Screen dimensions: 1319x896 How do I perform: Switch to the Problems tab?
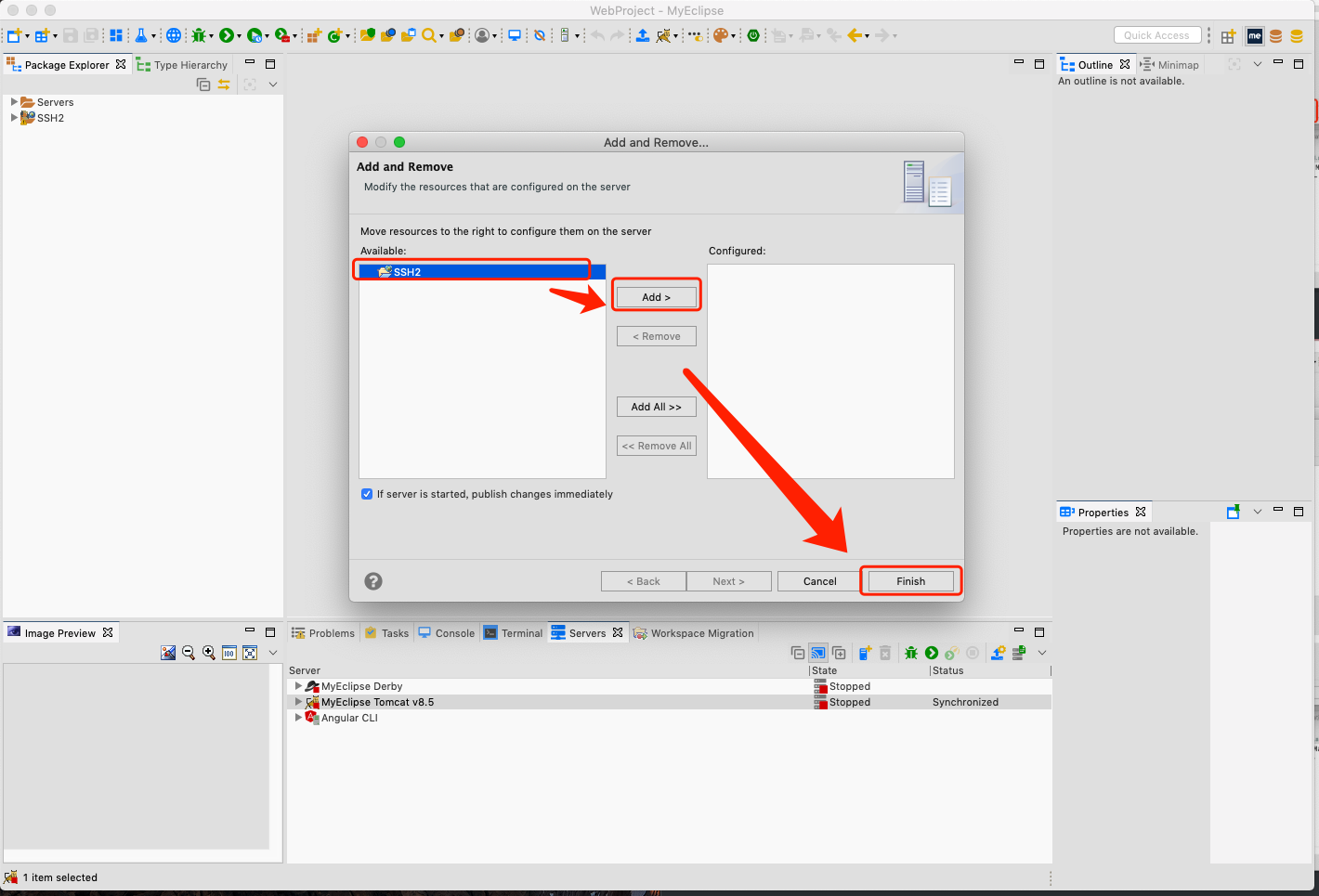pos(323,633)
